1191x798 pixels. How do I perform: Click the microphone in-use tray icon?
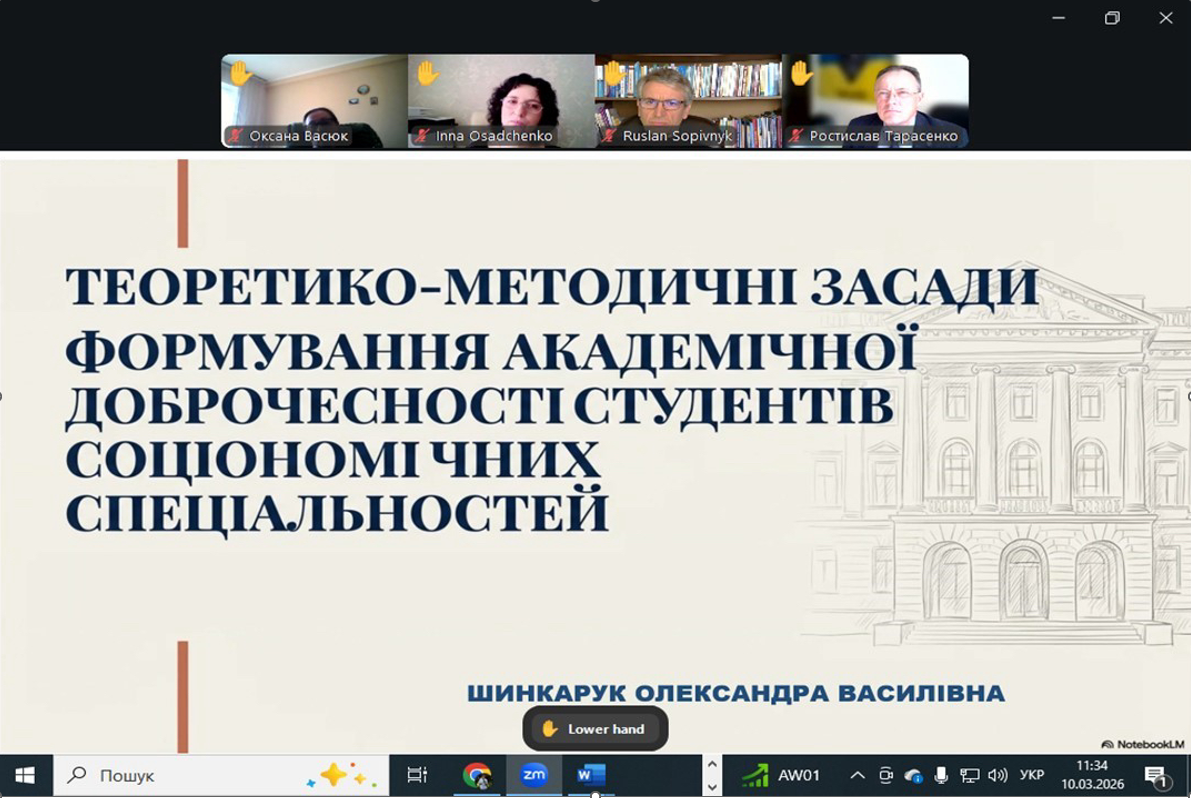point(941,775)
